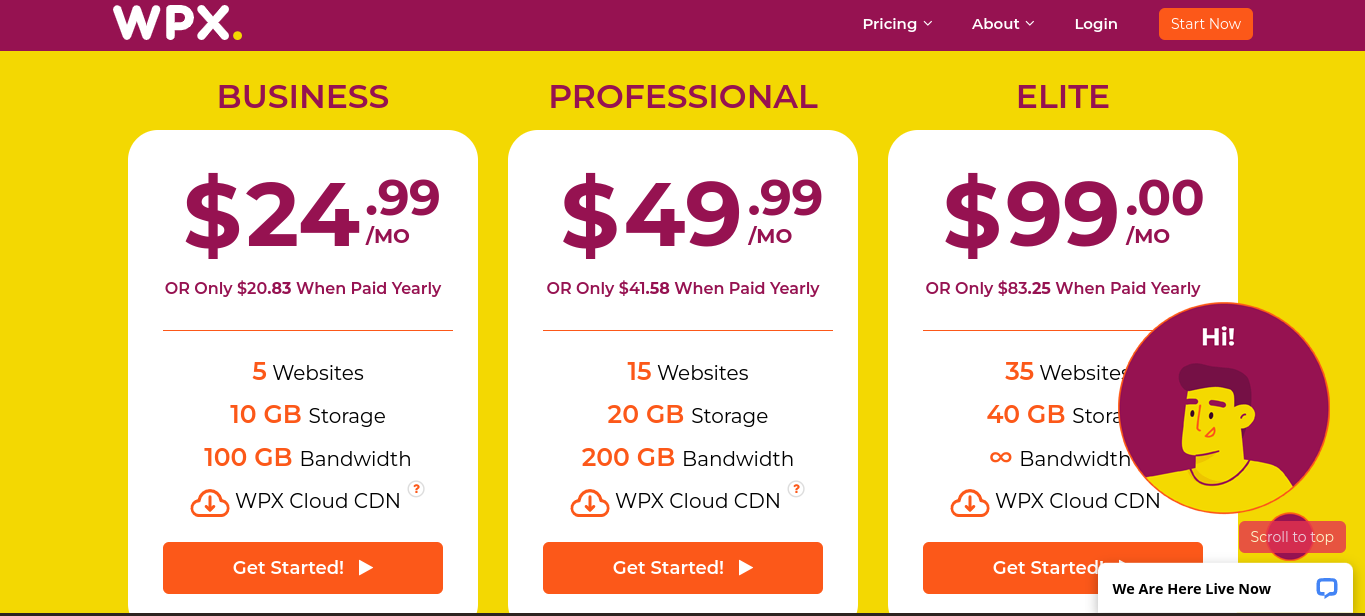Click the Business plan CDN help question mark
Screen dimensions: 1365x616
tap(416, 489)
